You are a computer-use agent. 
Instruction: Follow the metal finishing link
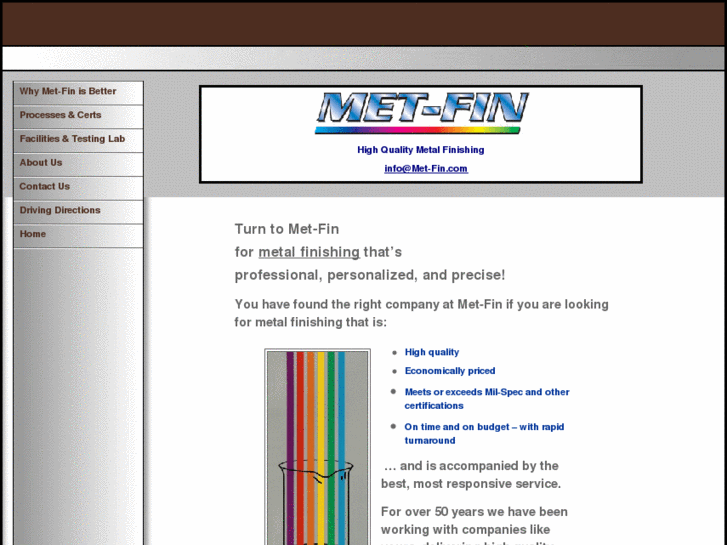click(x=309, y=252)
